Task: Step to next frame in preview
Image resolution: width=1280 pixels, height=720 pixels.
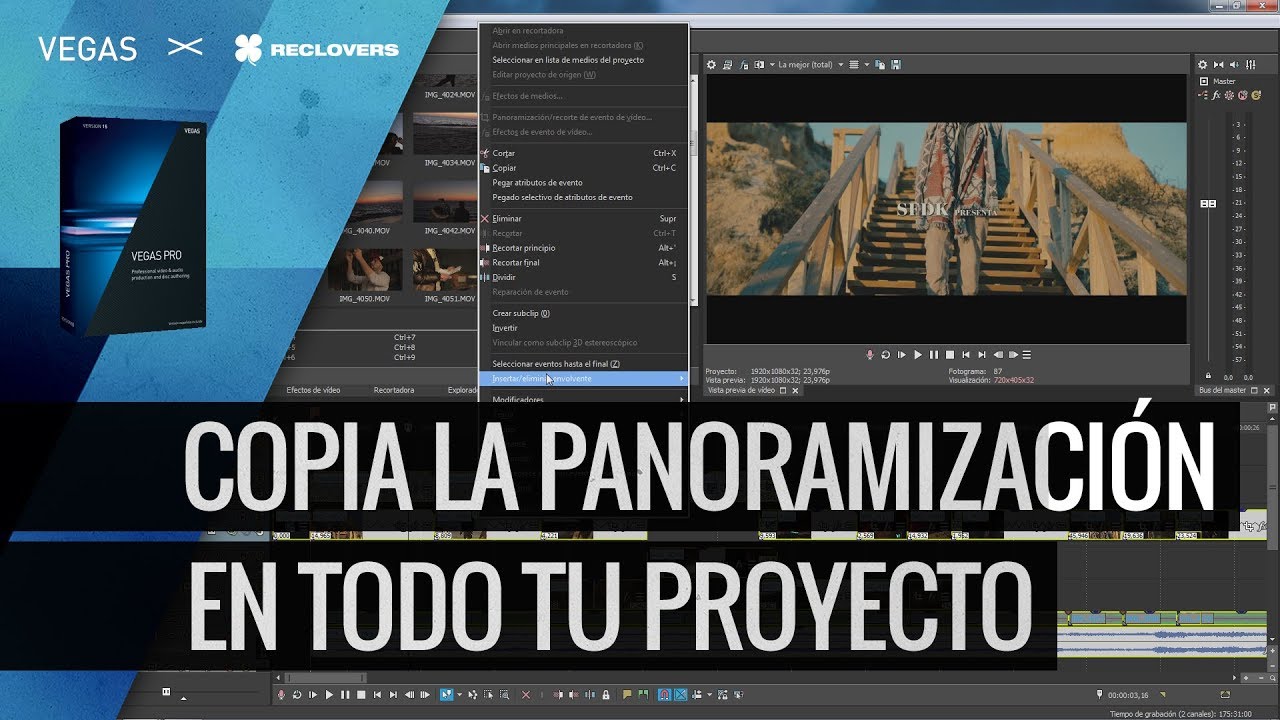Action: click(x=1013, y=355)
